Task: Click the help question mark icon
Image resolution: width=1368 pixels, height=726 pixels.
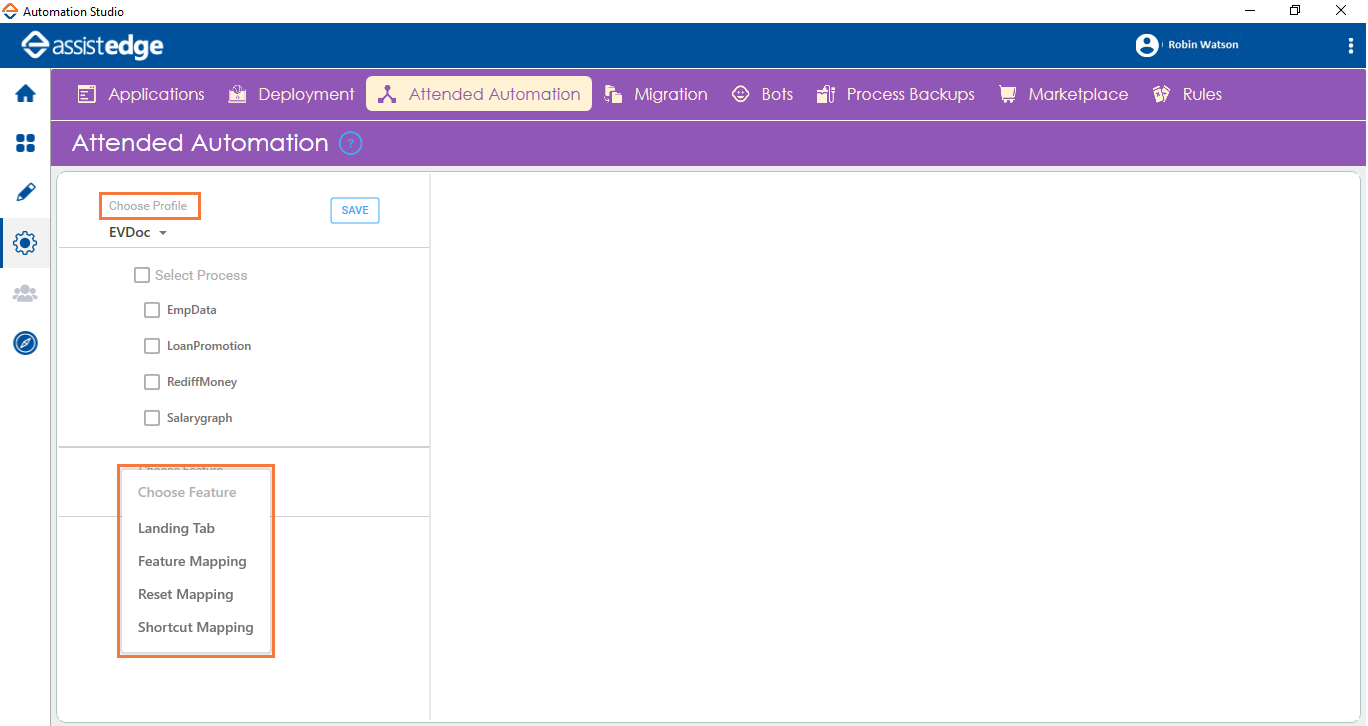Action: click(x=350, y=143)
